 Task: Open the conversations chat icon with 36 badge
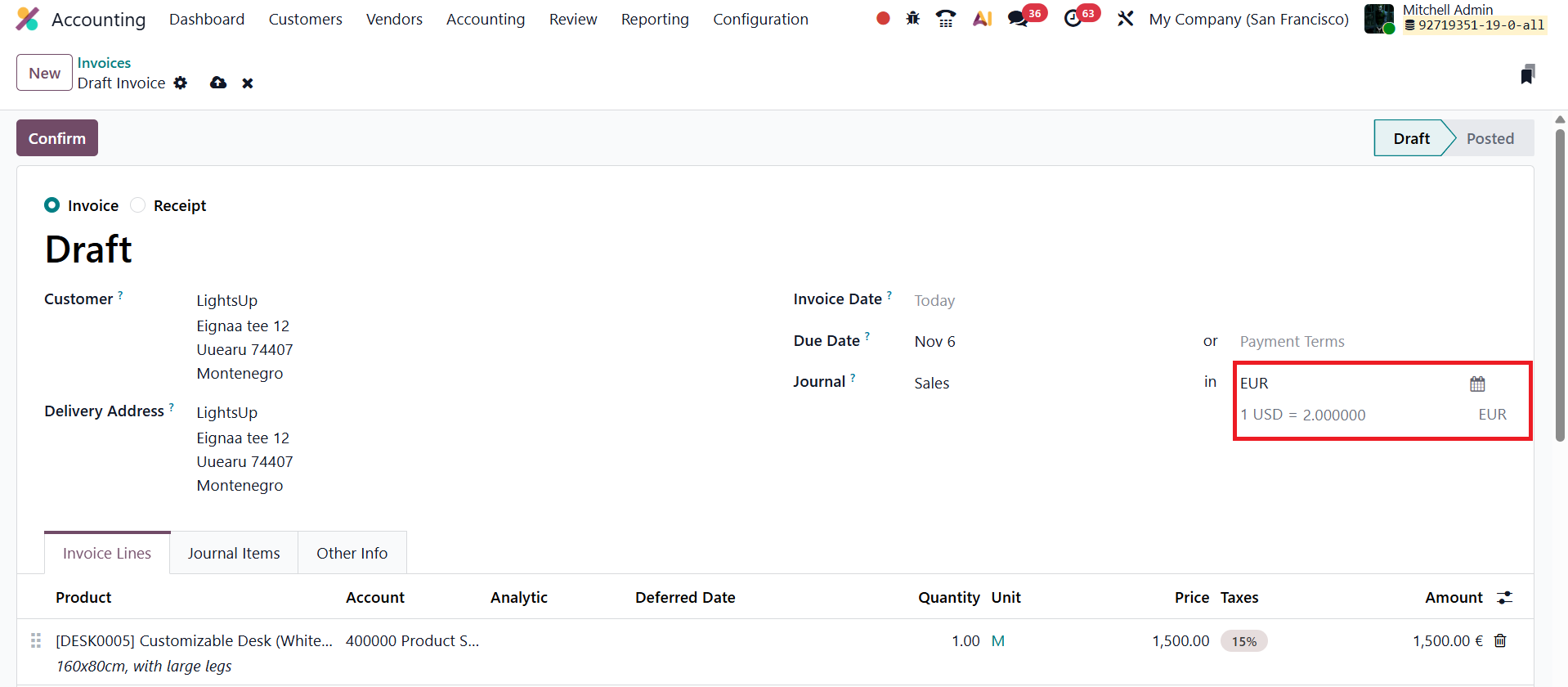[1018, 18]
